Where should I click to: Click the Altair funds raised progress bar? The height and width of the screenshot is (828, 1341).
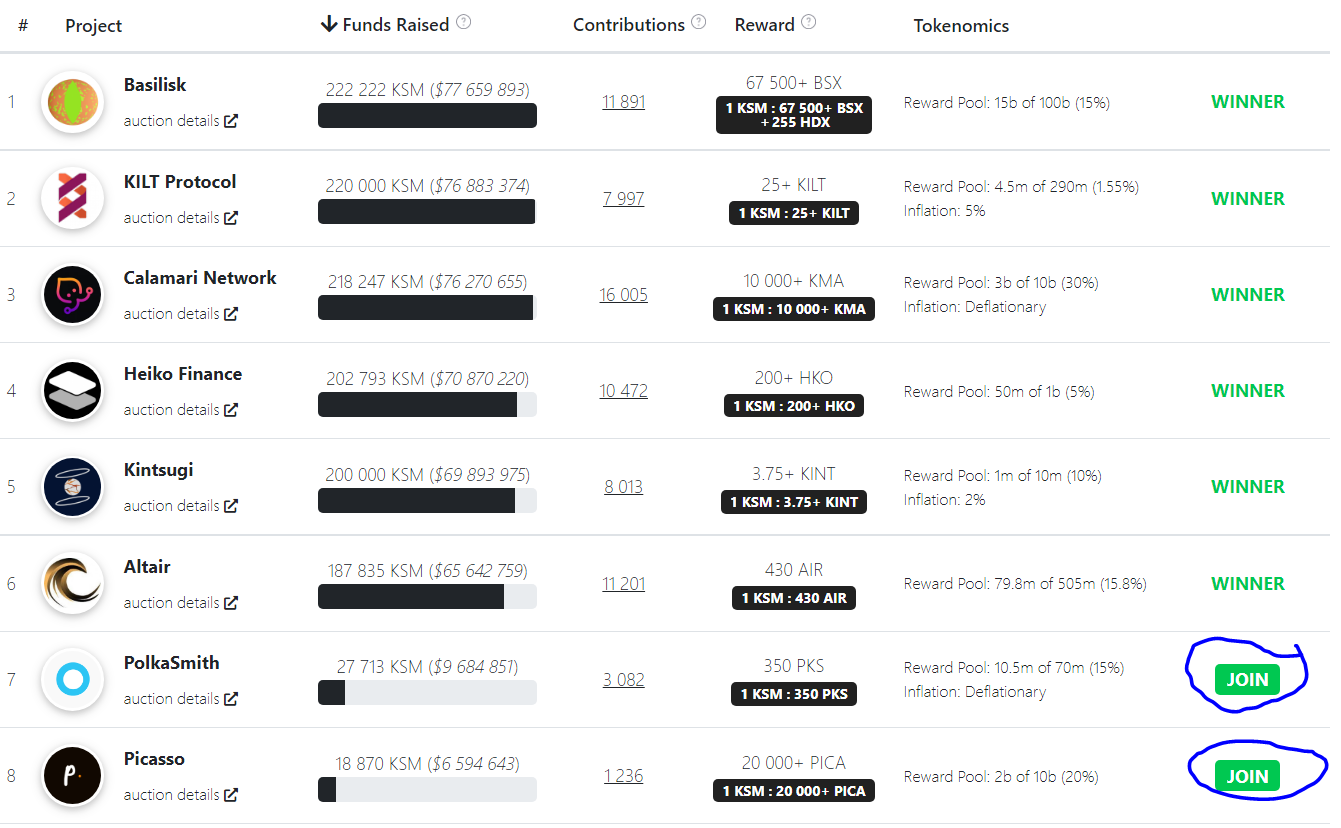coord(427,597)
